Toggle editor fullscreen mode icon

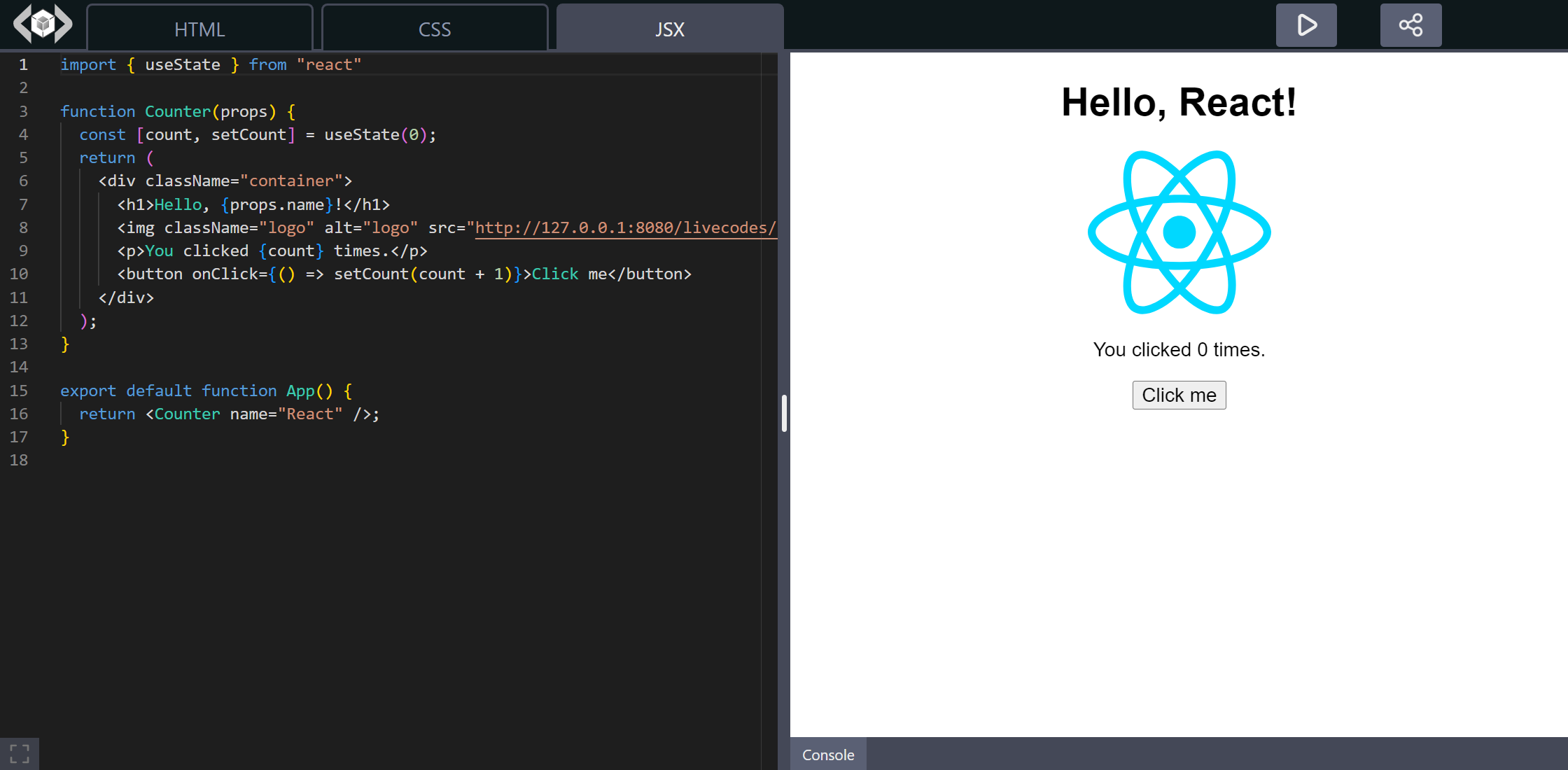pyautogui.click(x=20, y=754)
